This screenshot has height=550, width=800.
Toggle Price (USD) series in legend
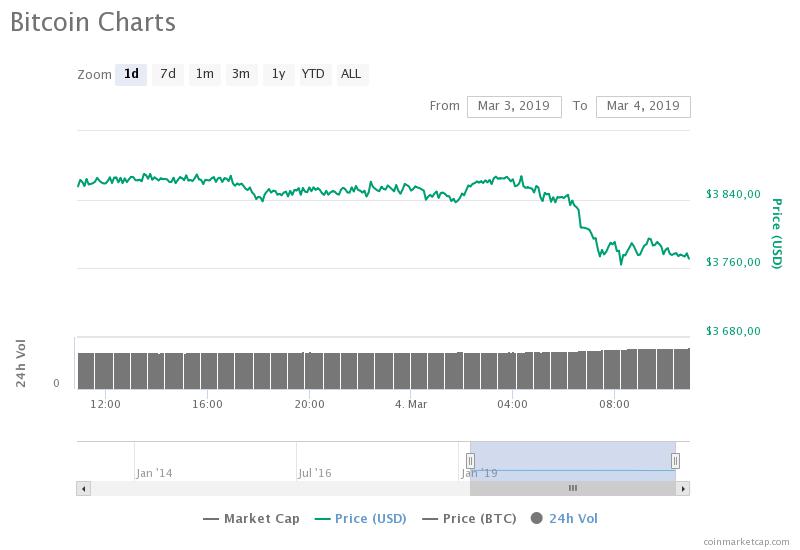click(x=360, y=518)
